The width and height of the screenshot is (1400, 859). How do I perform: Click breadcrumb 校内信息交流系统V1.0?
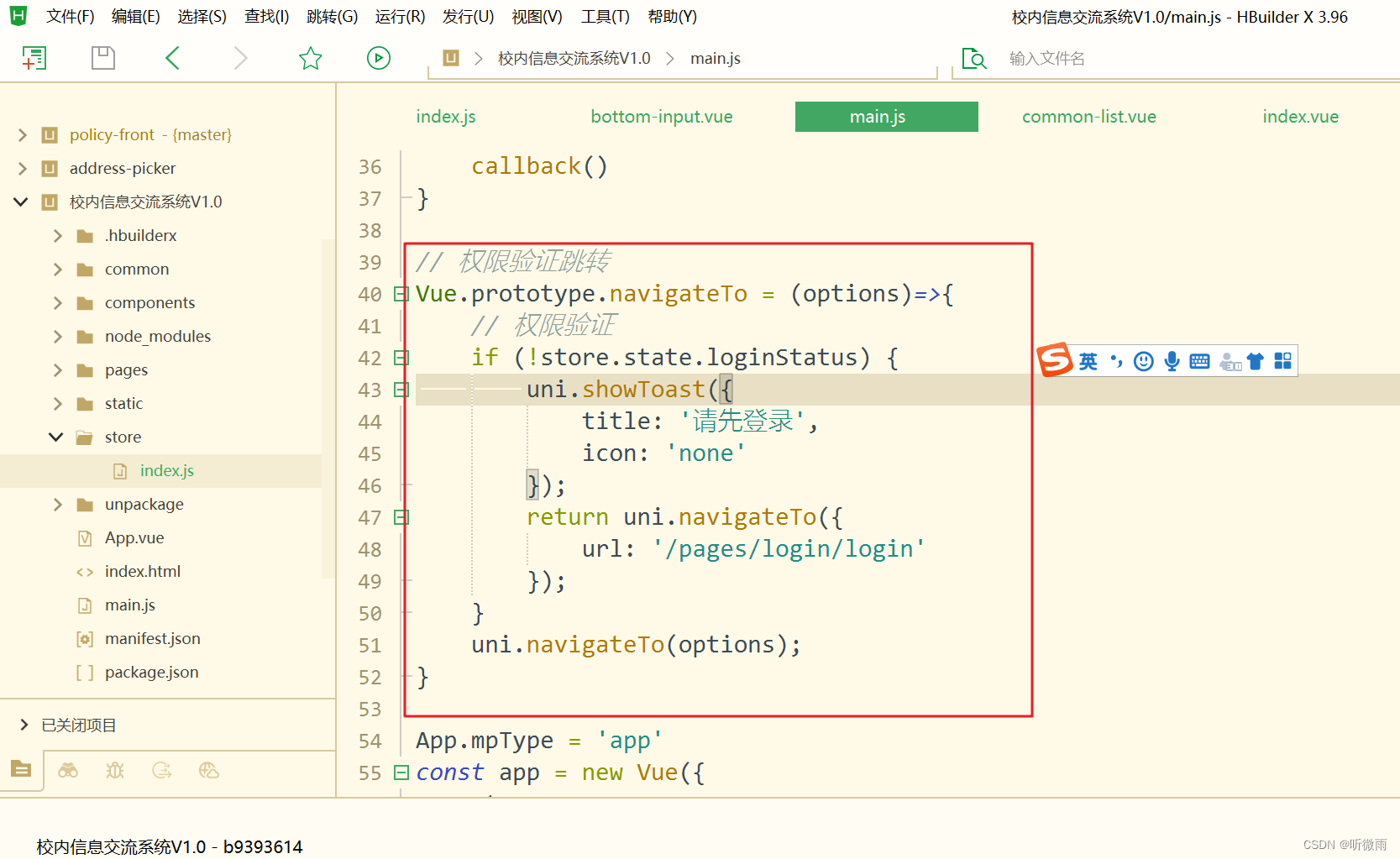574,58
